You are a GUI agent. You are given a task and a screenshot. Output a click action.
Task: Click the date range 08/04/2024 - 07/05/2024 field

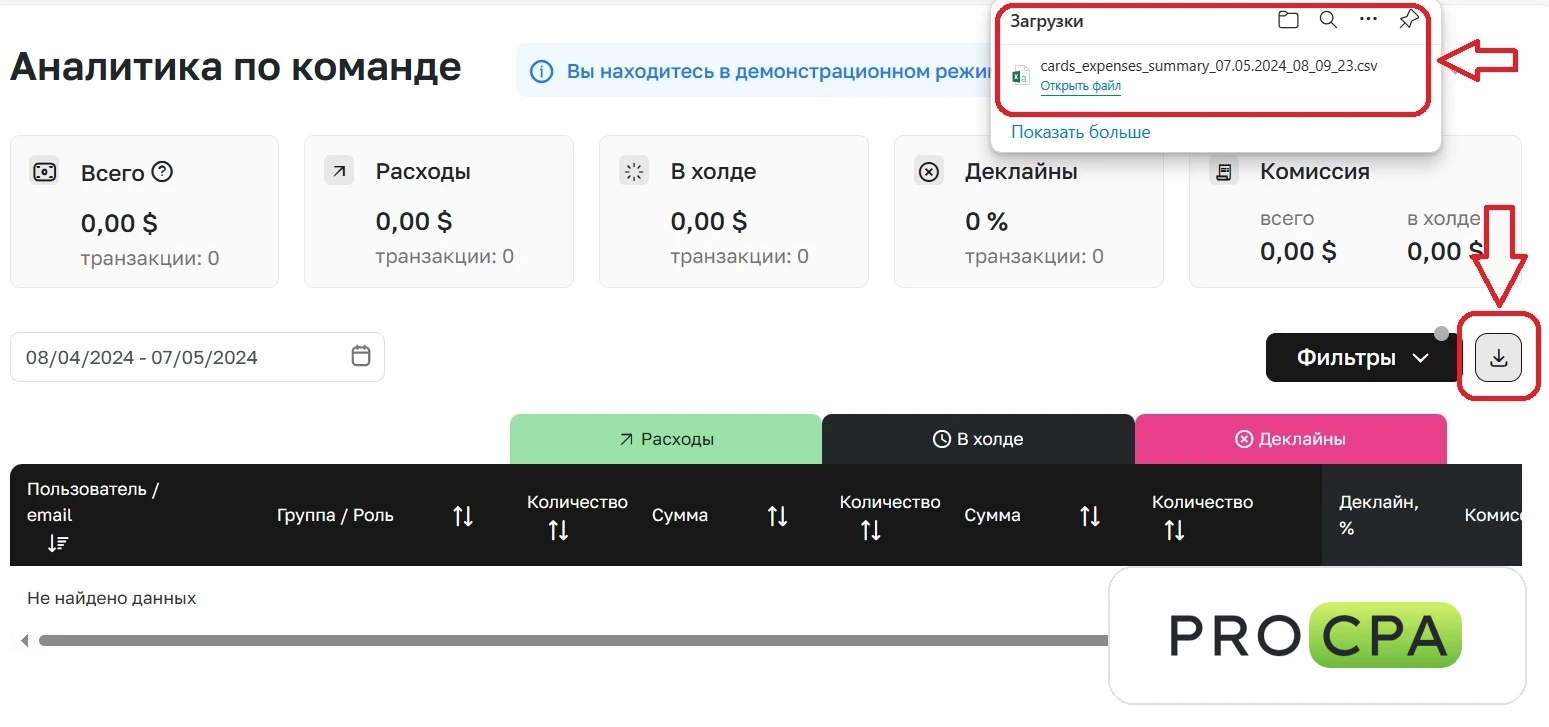(x=197, y=357)
